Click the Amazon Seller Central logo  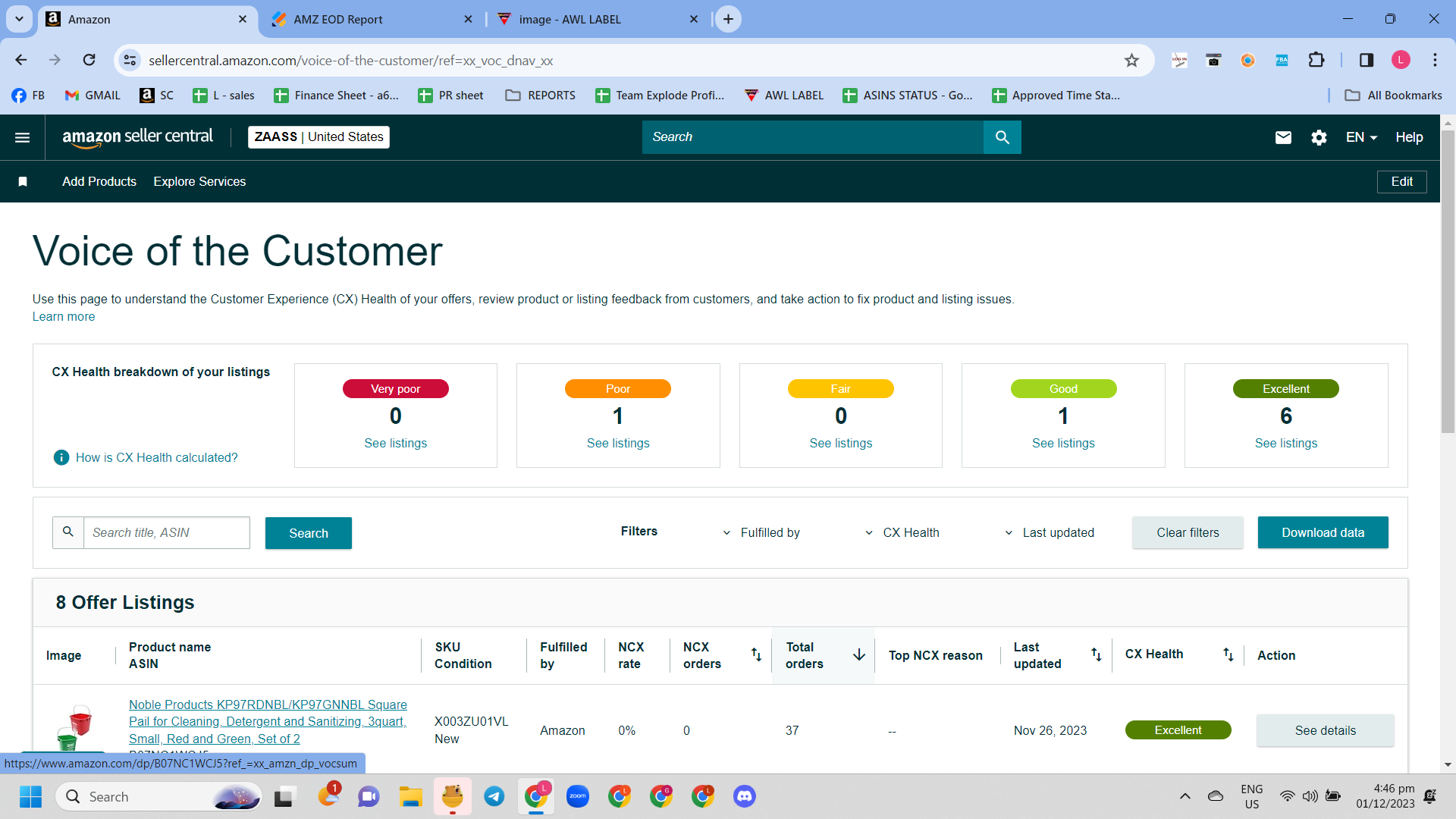point(137,137)
